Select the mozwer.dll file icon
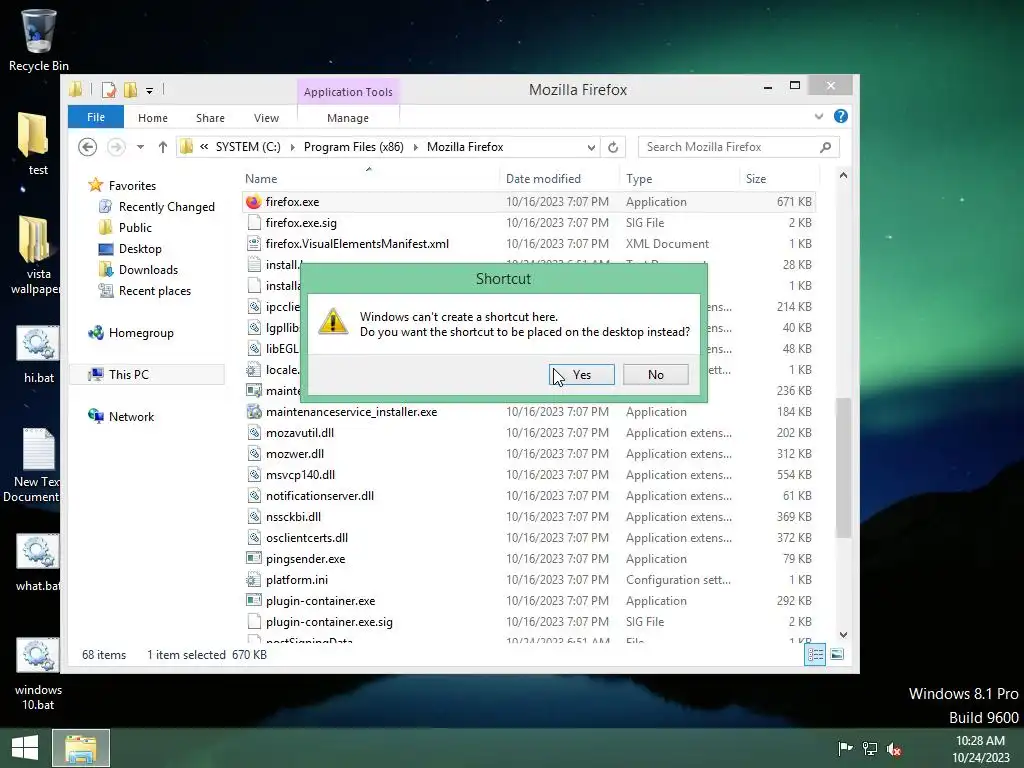Image resolution: width=1024 pixels, height=768 pixels. [x=254, y=453]
